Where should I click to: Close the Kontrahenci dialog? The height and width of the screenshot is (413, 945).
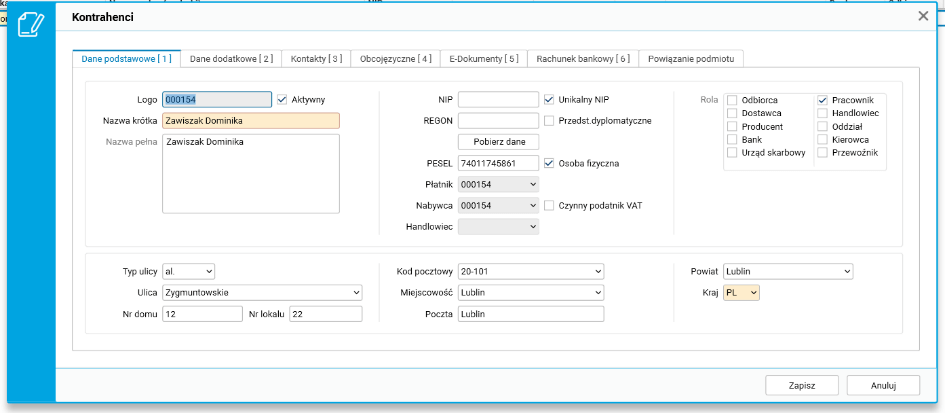(x=923, y=16)
